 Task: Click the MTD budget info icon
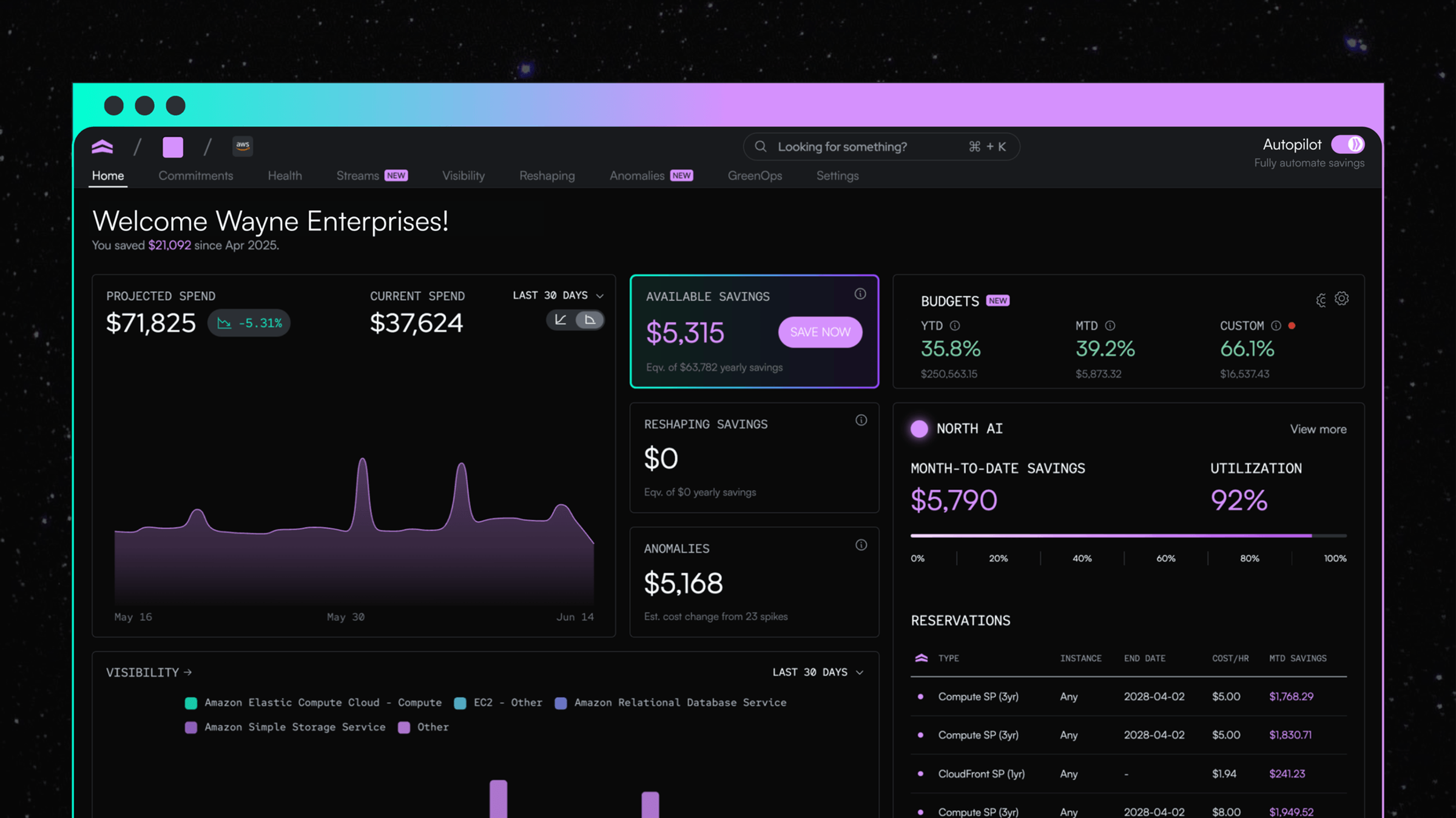[1110, 326]
